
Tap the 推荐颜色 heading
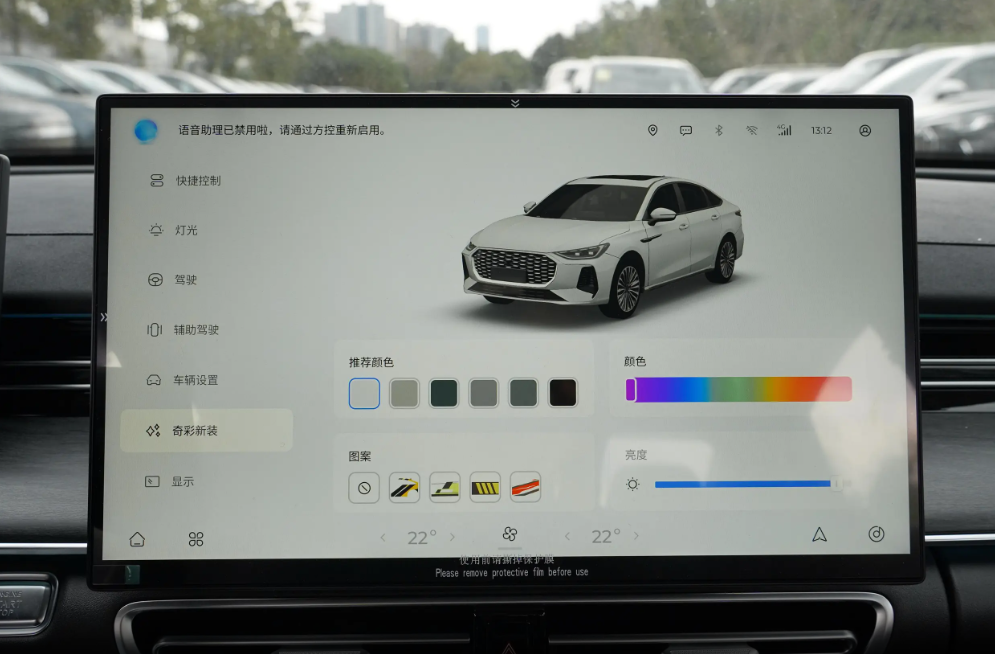pyautogui.click(x=371, y=362)
